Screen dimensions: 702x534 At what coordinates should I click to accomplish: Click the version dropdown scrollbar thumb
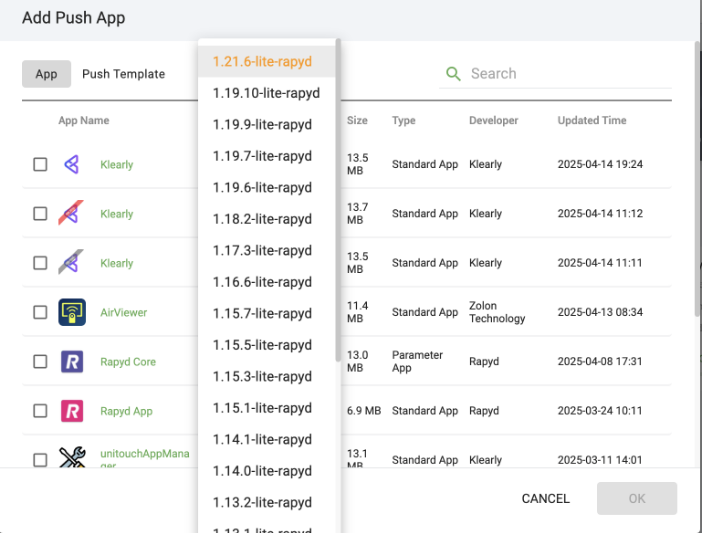coord(338,200)
